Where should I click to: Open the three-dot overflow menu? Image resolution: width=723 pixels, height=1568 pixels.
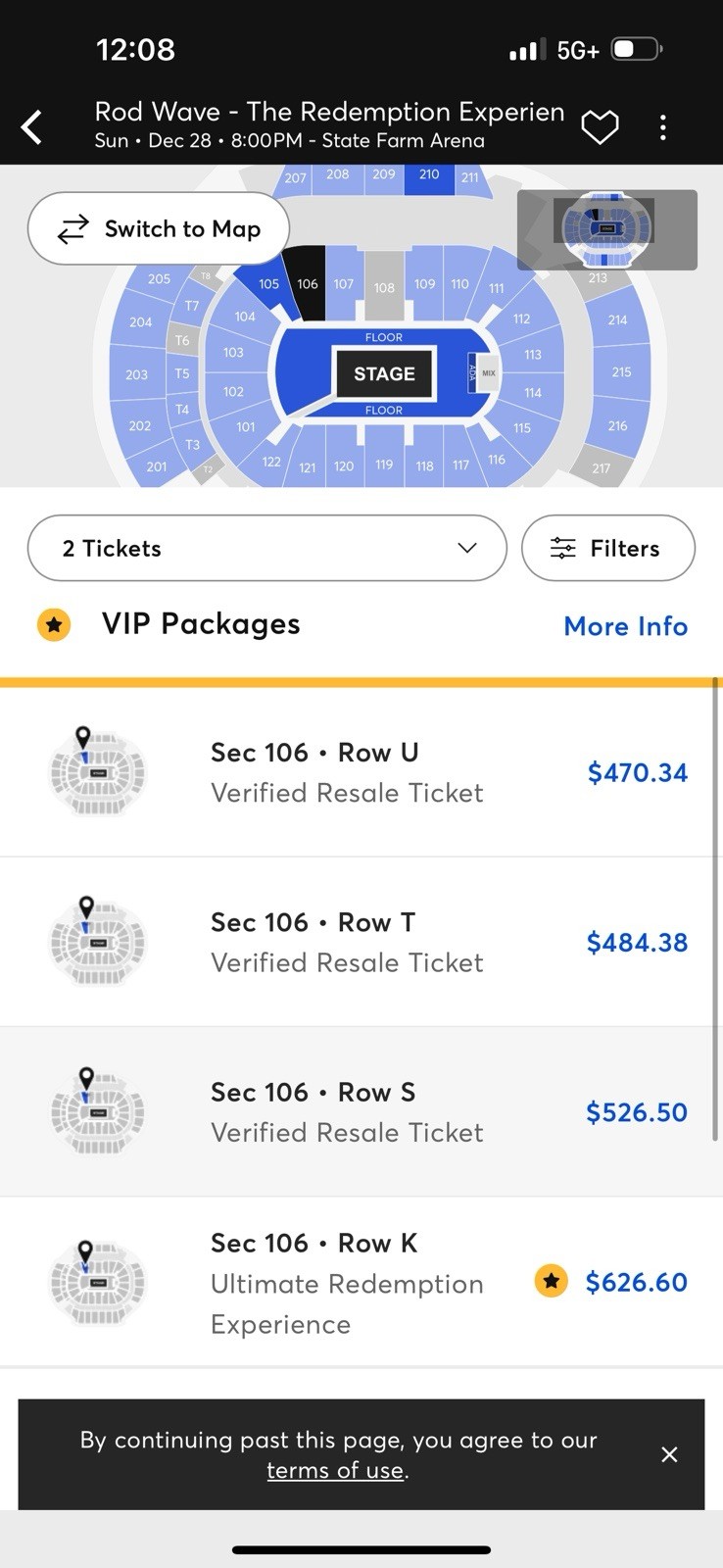click(662, 126)
